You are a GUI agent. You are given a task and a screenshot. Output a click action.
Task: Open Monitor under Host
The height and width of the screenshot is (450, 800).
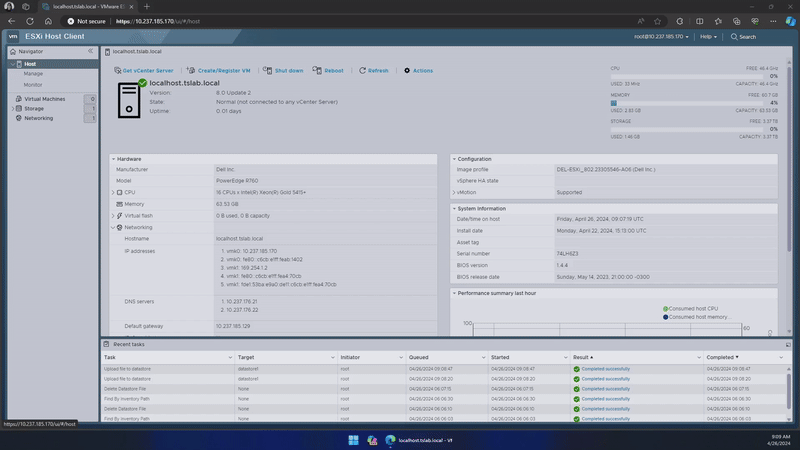(33, 84)
